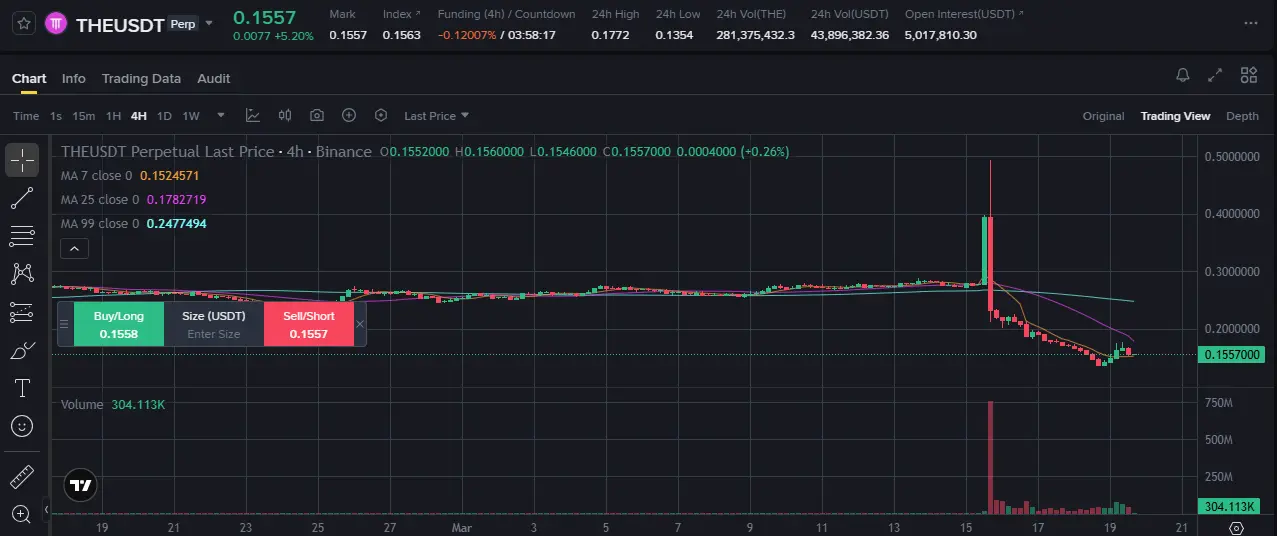The height and width of the screenshot is (536, 1277).
Task: Select the crosshair cursor tool
Action: [22, 160]
